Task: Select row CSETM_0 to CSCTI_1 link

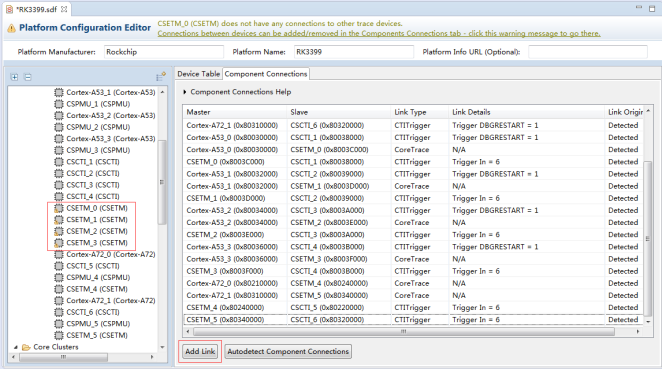Action: (x=414, y=162)
